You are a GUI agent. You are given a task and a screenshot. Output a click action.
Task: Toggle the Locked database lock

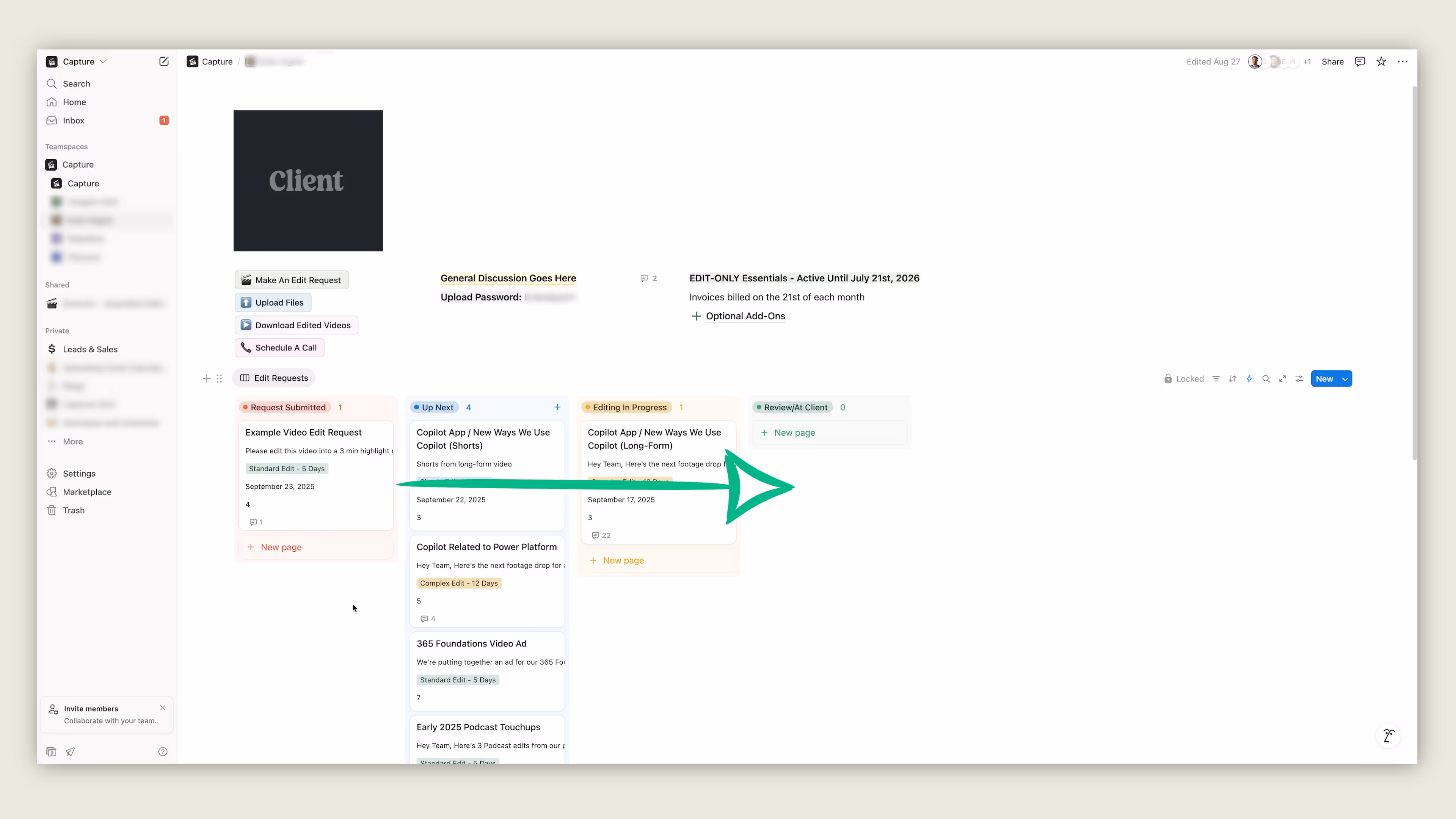[1183, 379]
